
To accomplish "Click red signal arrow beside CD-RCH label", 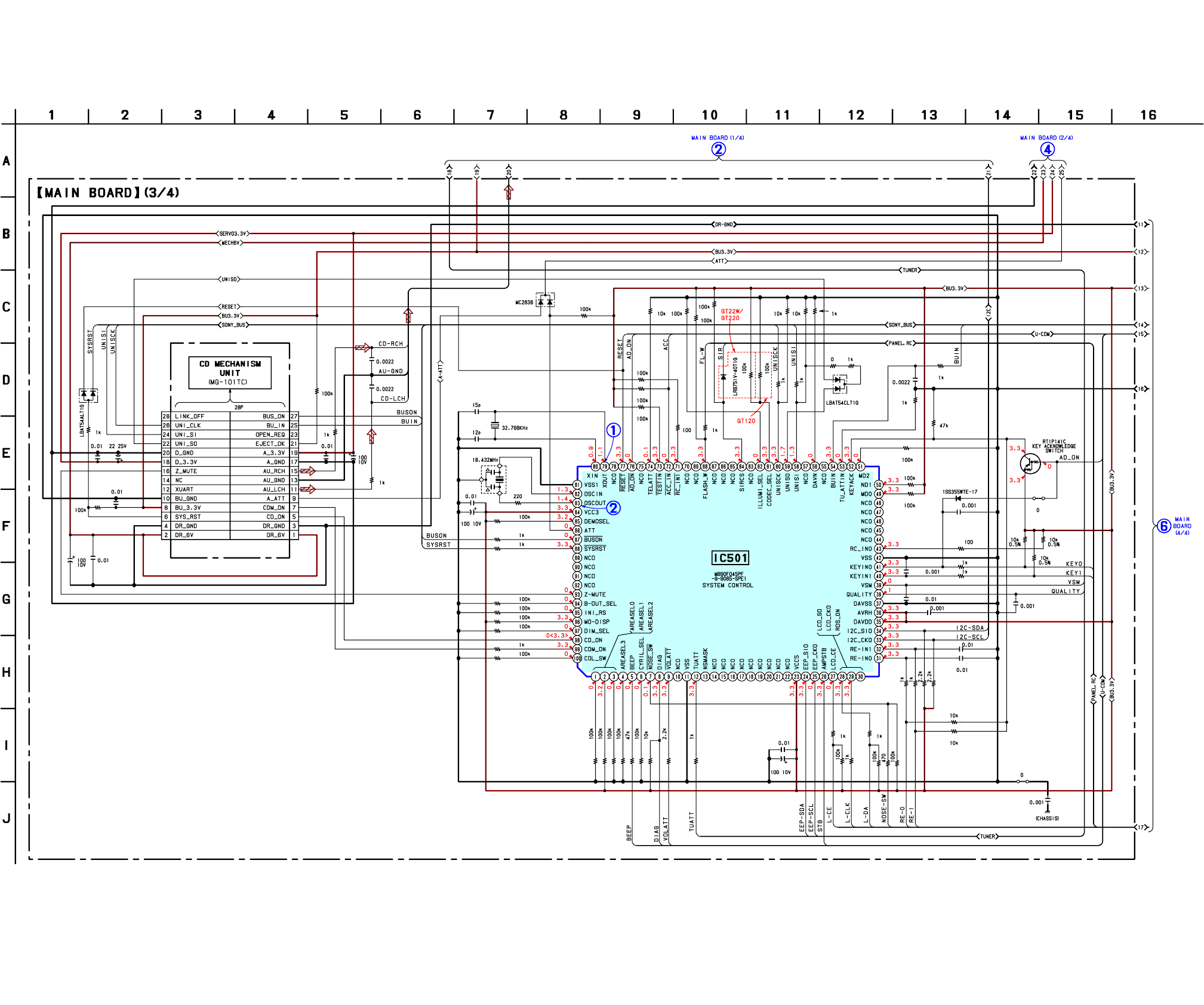I will tap(362, 347).
